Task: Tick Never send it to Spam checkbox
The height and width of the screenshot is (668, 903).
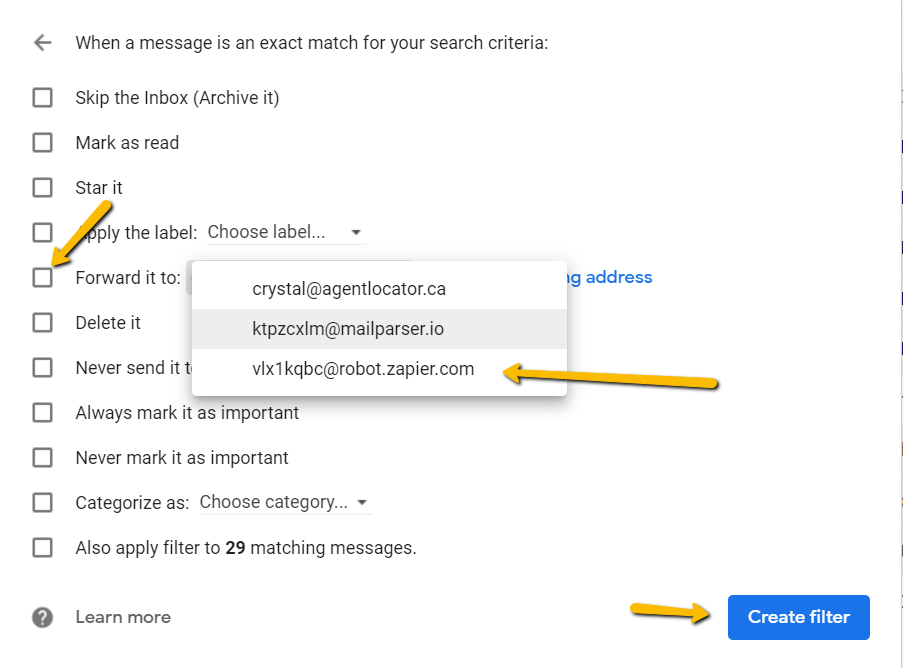Action: 43,367
